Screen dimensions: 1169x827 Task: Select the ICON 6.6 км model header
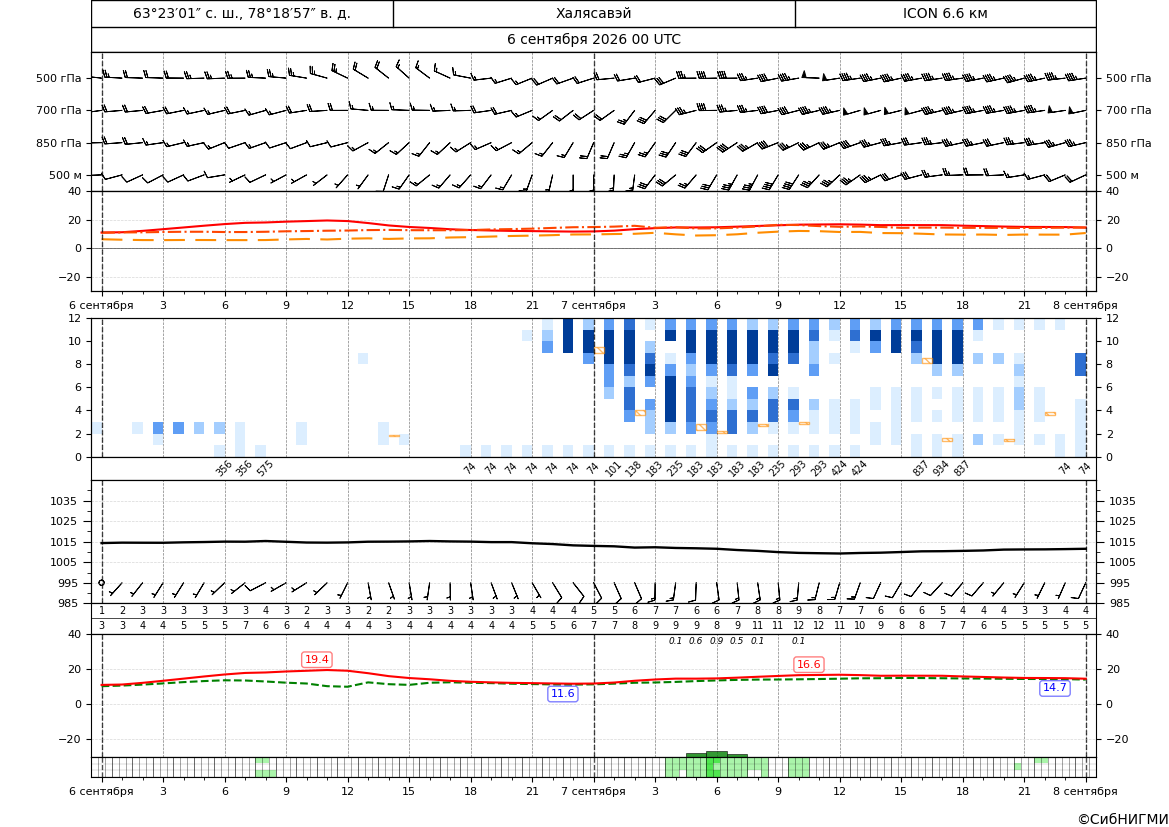[x=945, y=13]
